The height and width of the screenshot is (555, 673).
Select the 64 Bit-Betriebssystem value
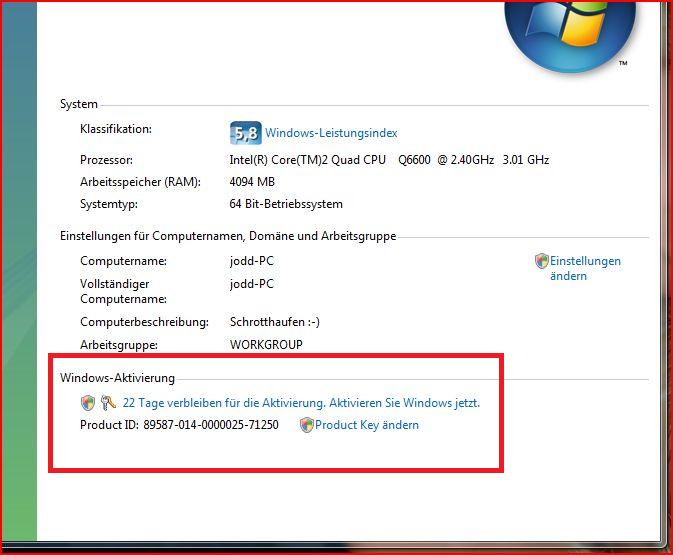point(286,204)
